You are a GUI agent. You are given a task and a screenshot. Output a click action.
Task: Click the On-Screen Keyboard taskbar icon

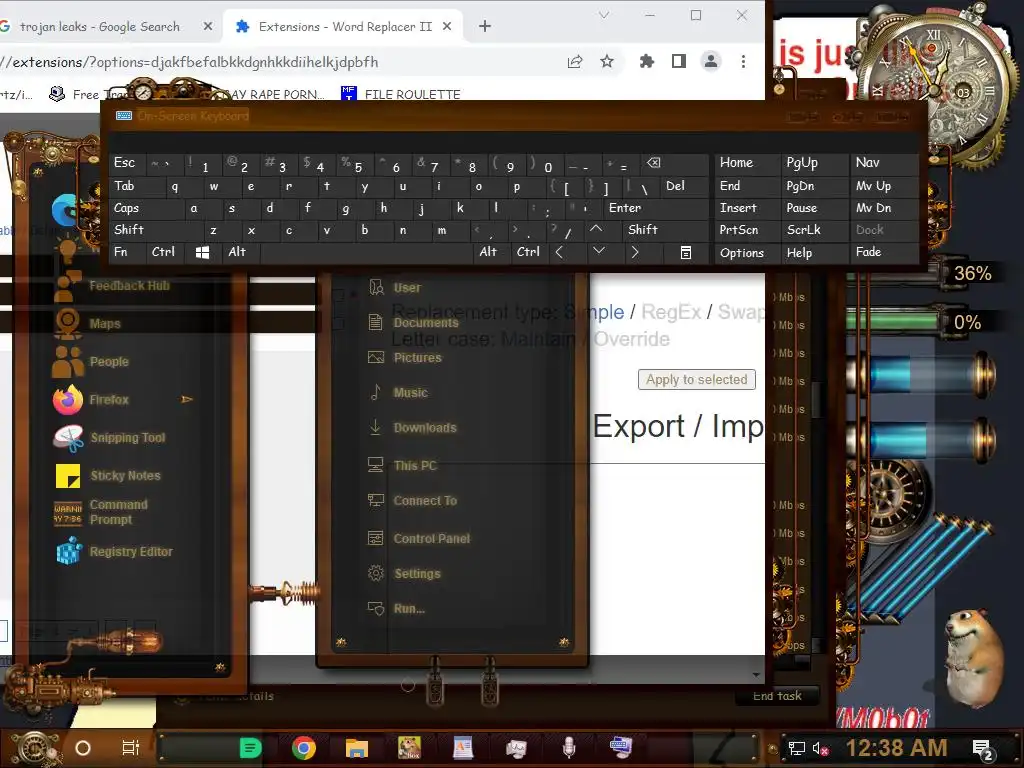[620, 747]
